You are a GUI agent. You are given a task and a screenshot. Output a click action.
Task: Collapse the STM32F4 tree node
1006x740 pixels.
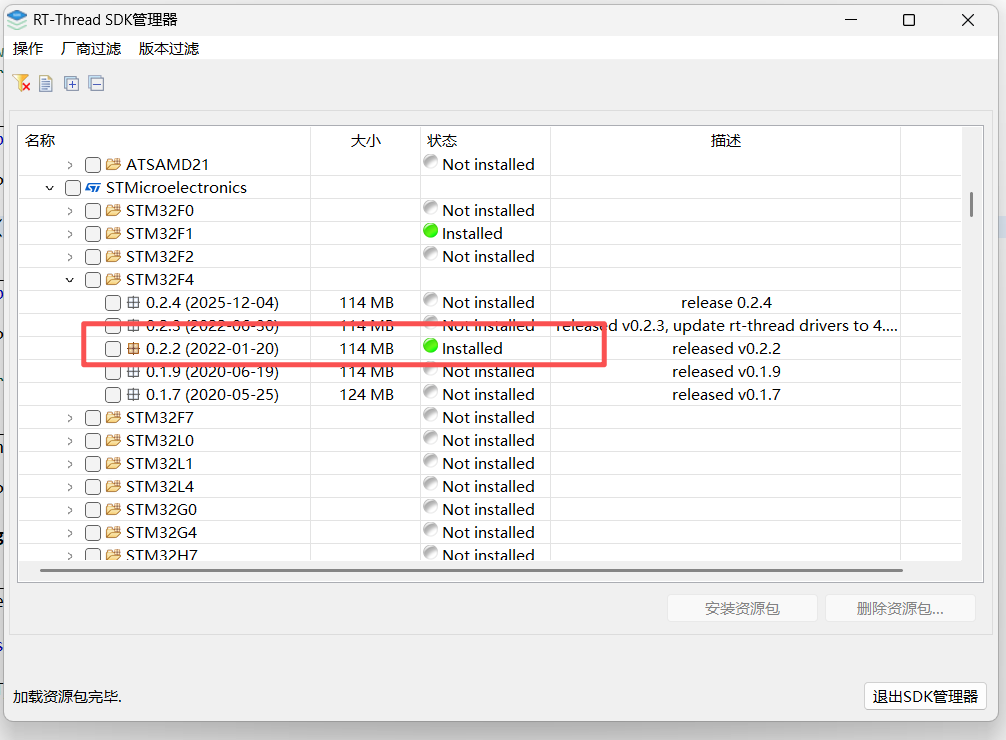[x=70, y=280]
